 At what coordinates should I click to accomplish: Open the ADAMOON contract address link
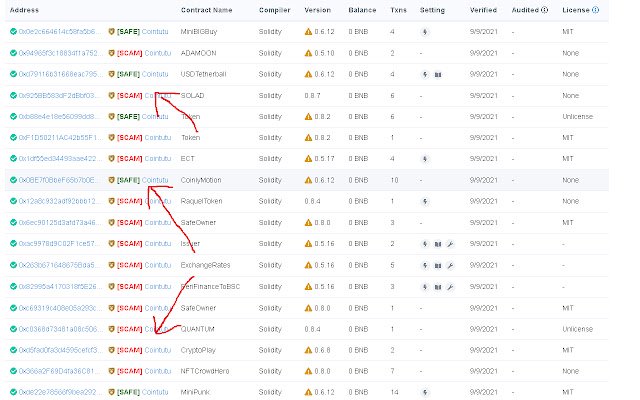(60, 53)
